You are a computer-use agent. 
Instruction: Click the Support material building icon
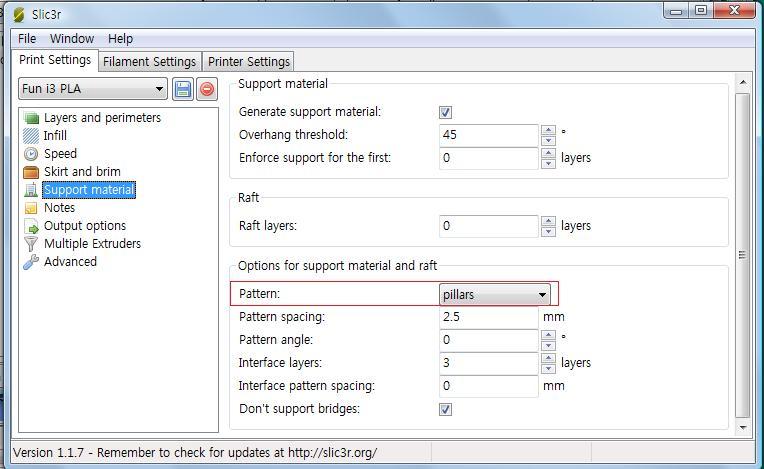pos(31,190)
